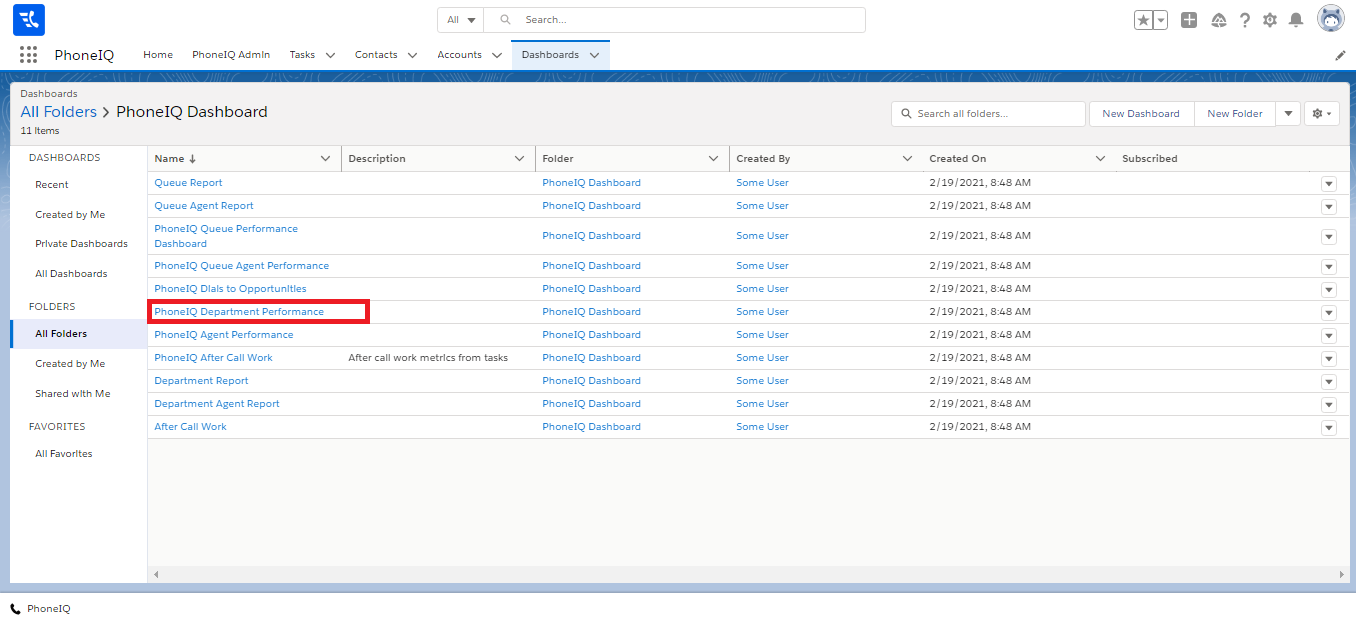Image resolution: width=1356 pixels, height=624 pixels.
Task: Click the New Dashboard button
Action: pos(1141,114)
